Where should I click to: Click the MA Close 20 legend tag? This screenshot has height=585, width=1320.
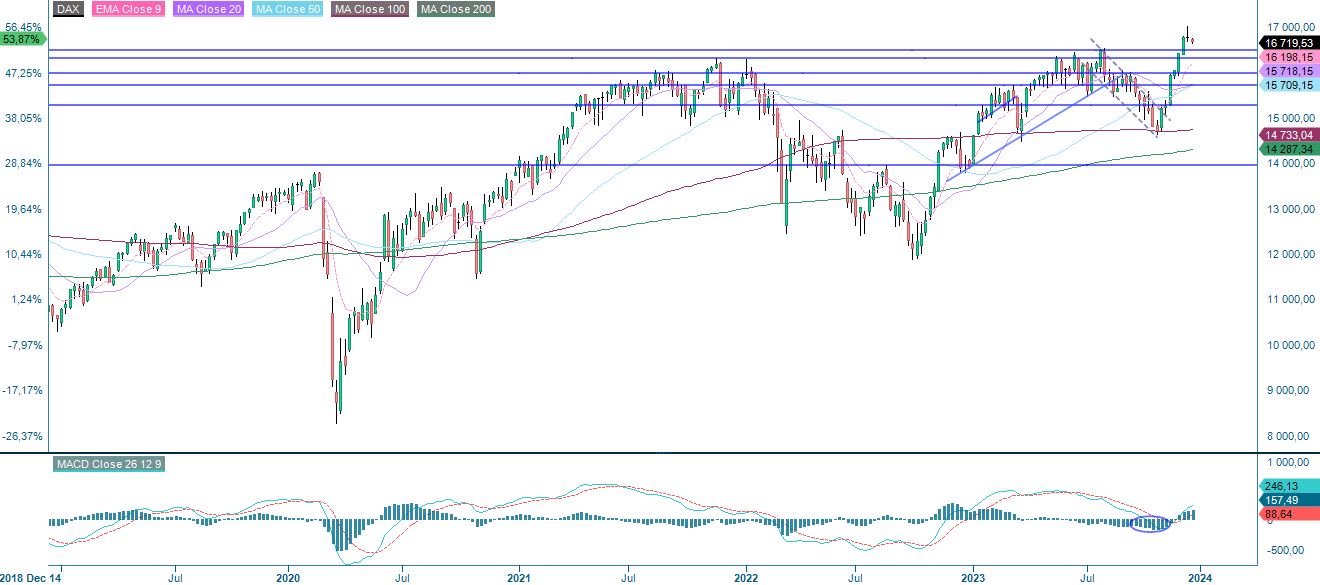(208, 9)
